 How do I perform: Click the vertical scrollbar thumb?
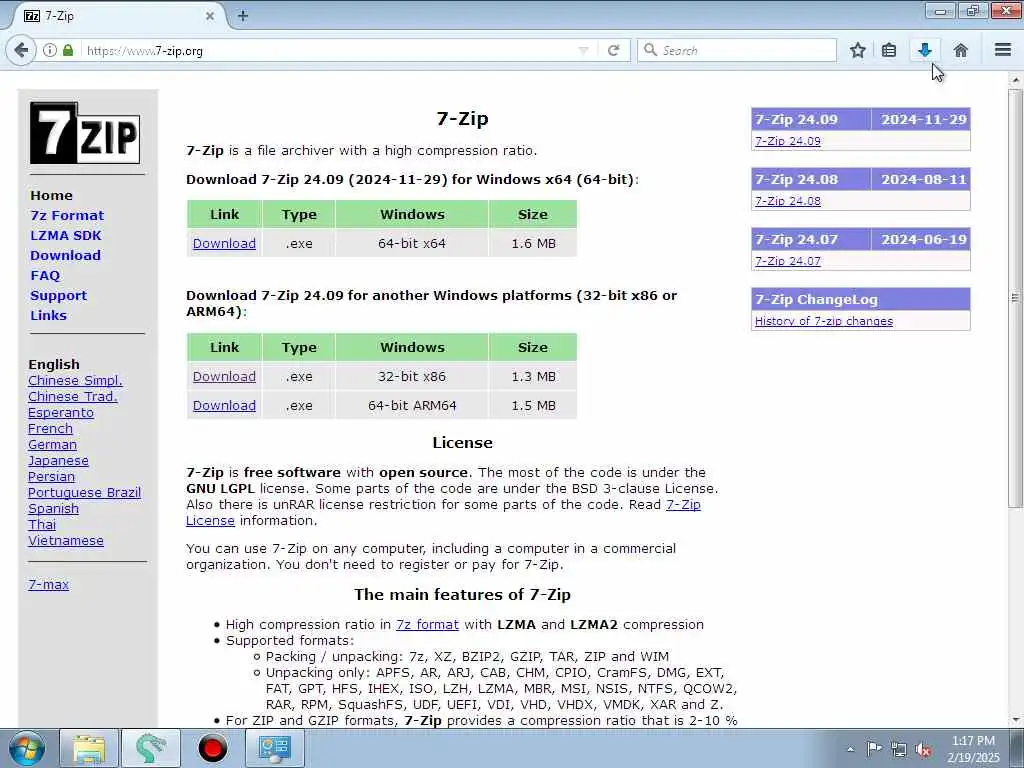[1015, 297]
